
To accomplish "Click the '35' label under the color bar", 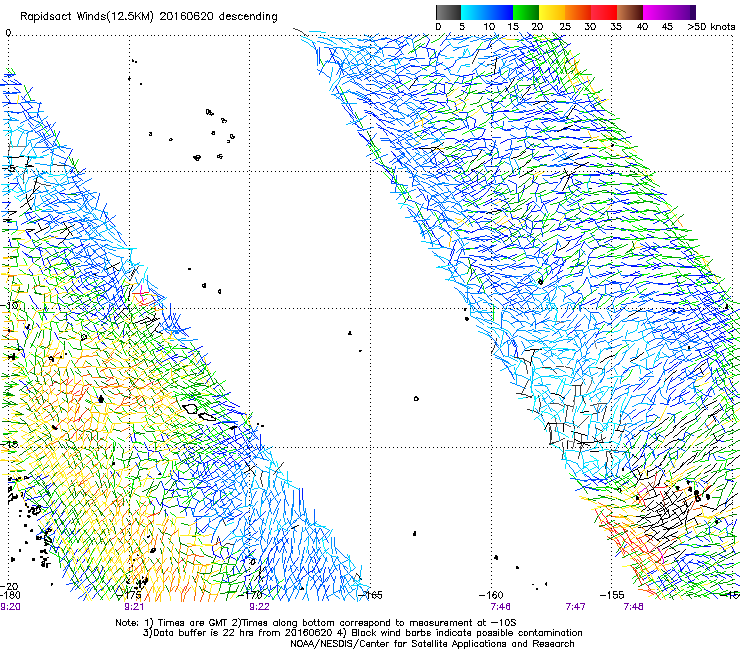I will pyautogui.click(x=616, y=27).
